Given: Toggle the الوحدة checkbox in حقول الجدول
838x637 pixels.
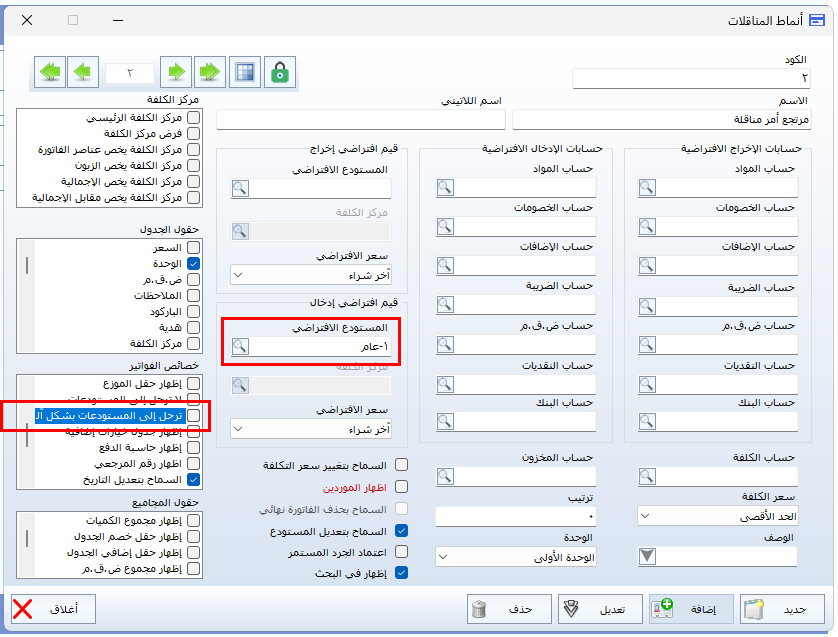Looking at the screenshot, I should 194,263.
